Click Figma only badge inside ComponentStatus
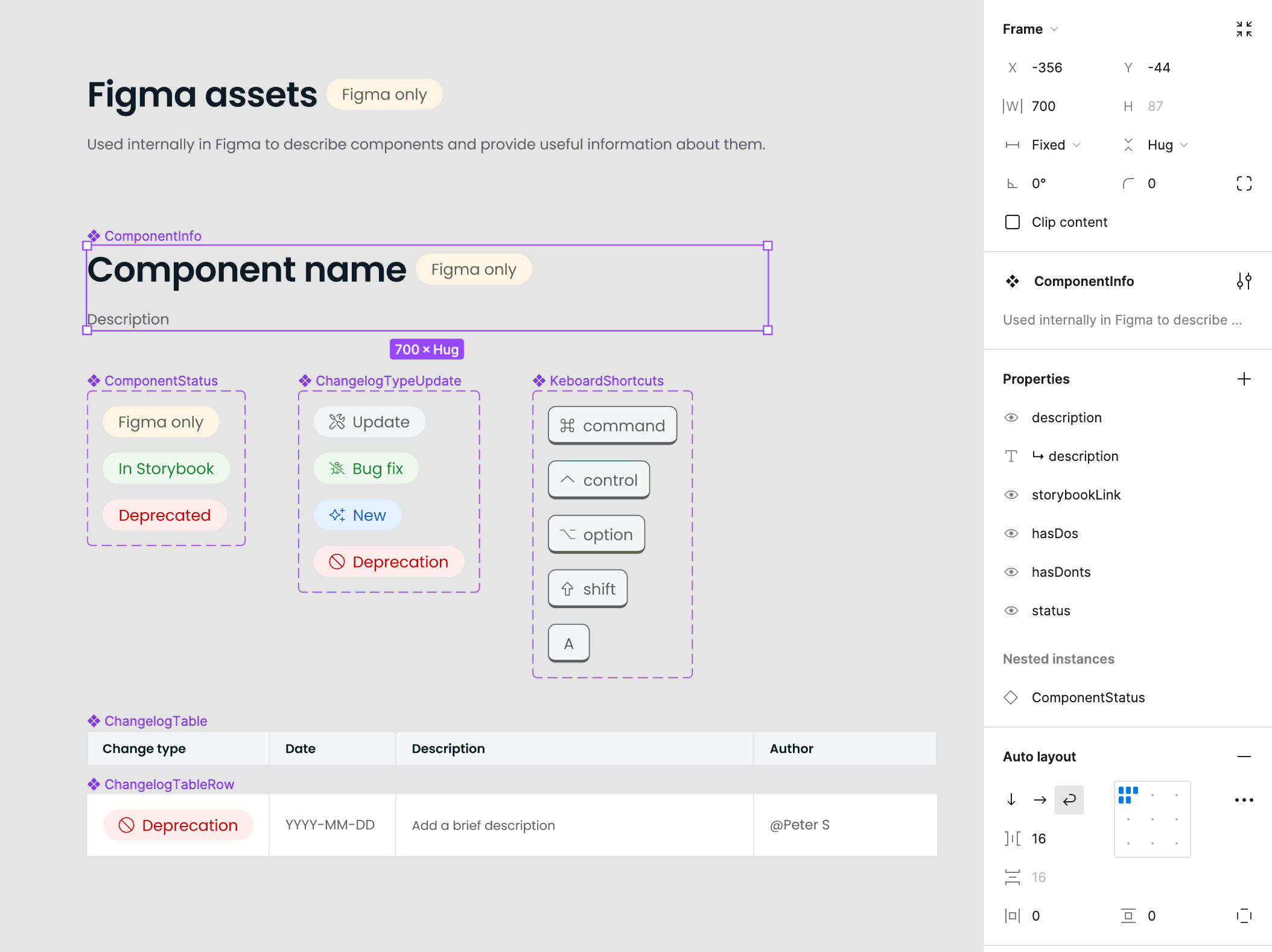Image resolution: width=1272 pixels, height=952 pixels. (x=161, y=422)
